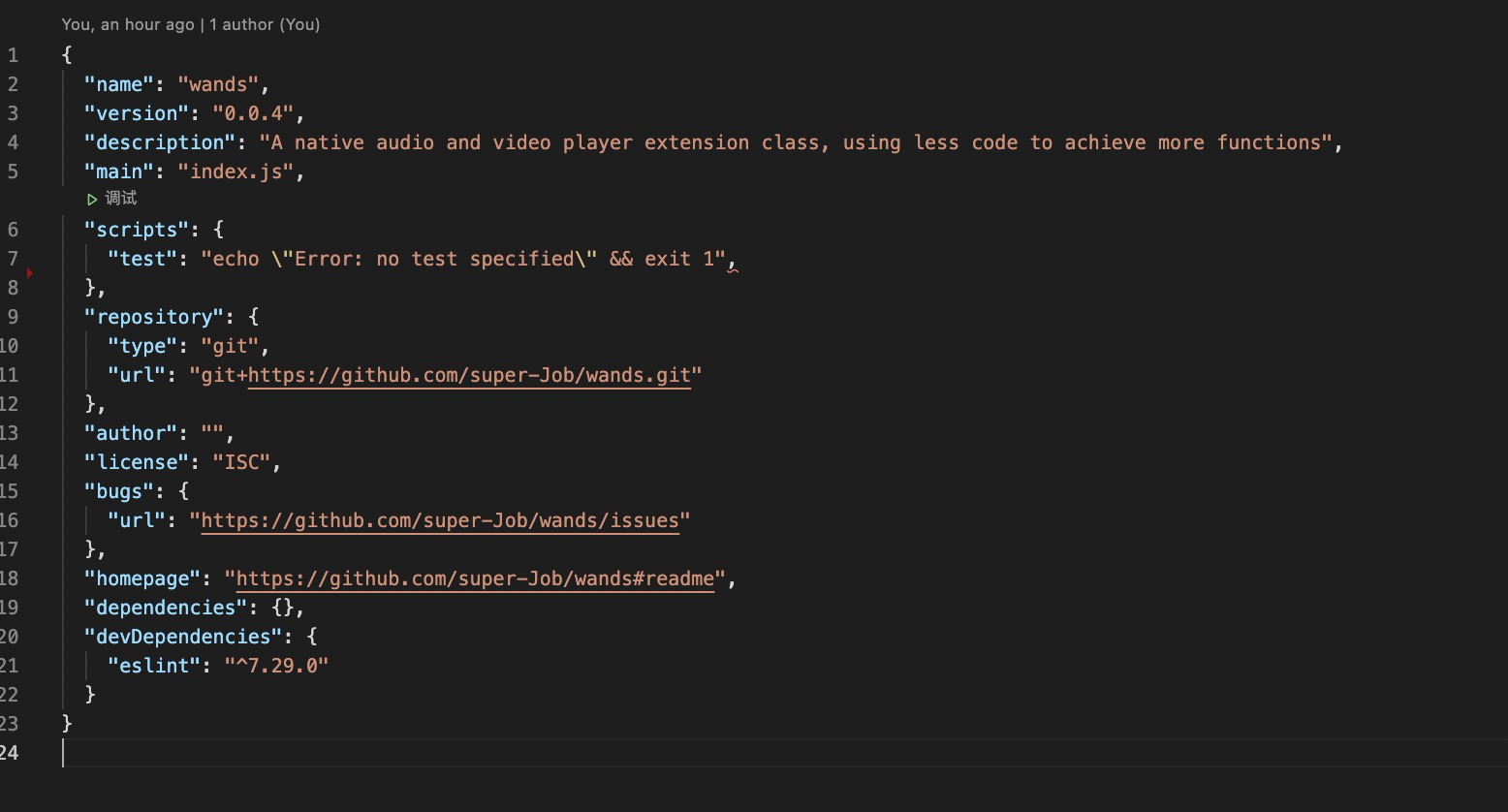This screenshot has height=812, width=1508.
Task: Select line number 13 in the gutter
Action: pyautogui.click(x=9, y=433)
